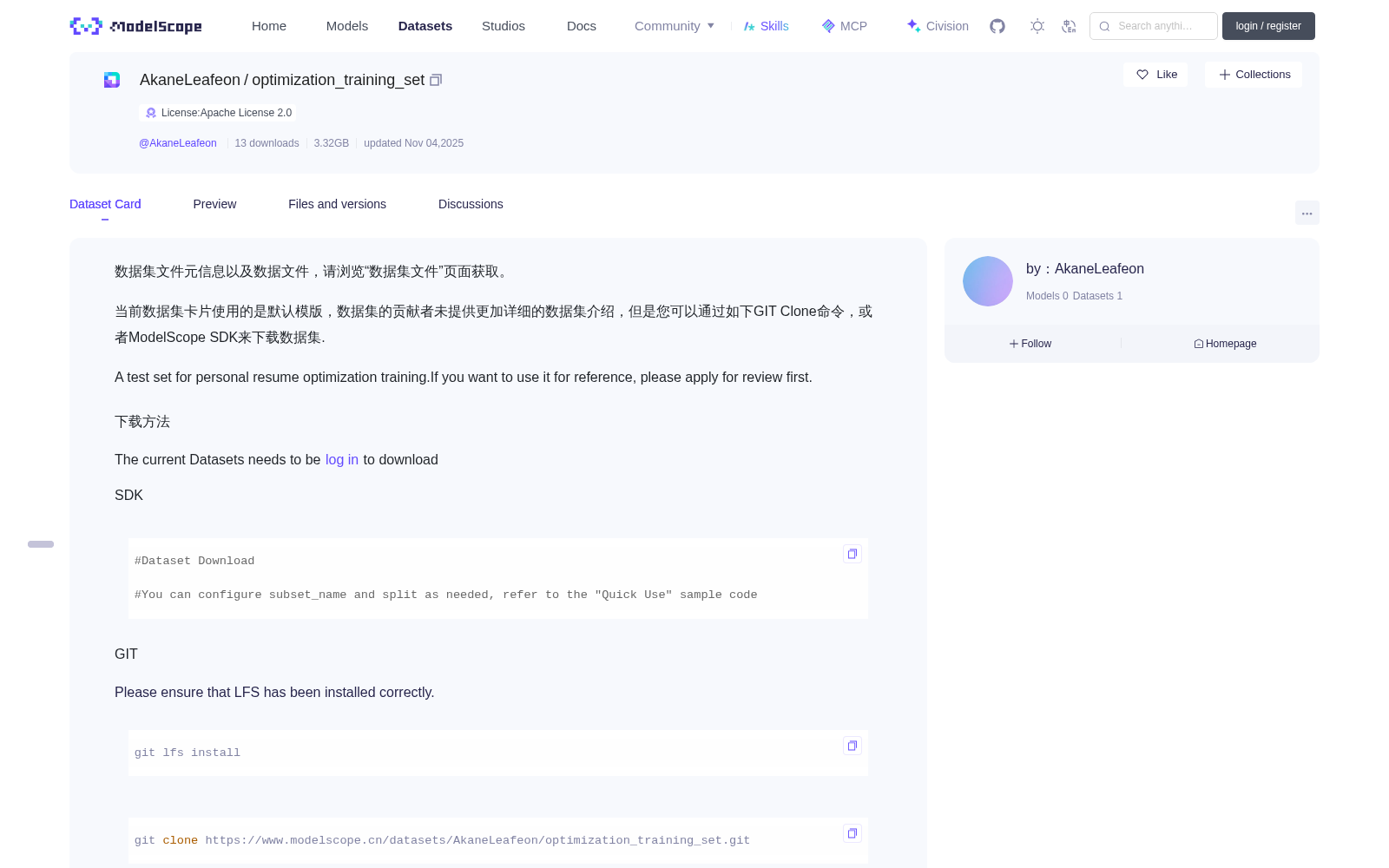The width and height of the screenshot is (1389, 868).
Task: Open the Datasets menu item
Action: (425, 26)
